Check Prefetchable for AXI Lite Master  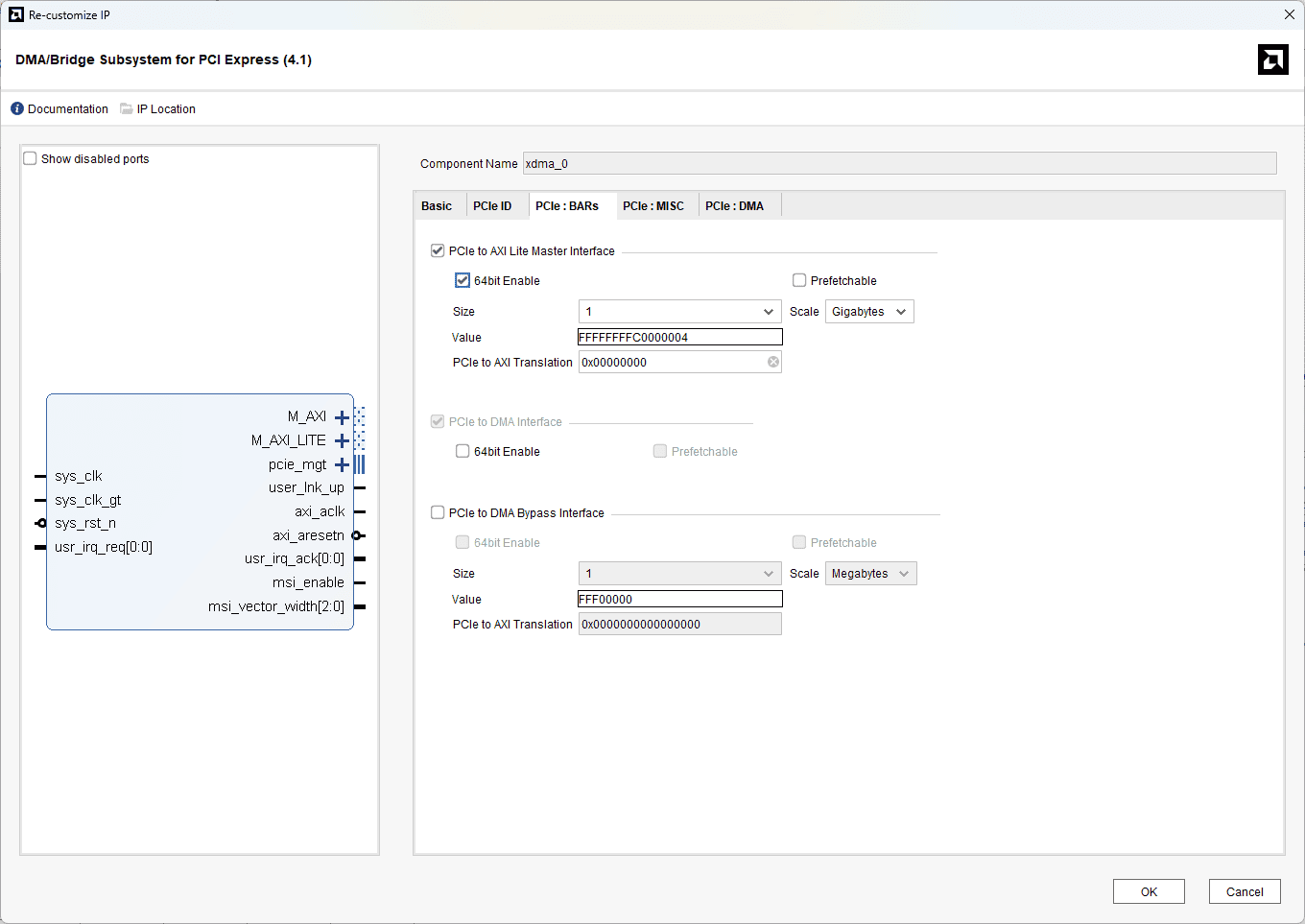click(x=799, y=281)
